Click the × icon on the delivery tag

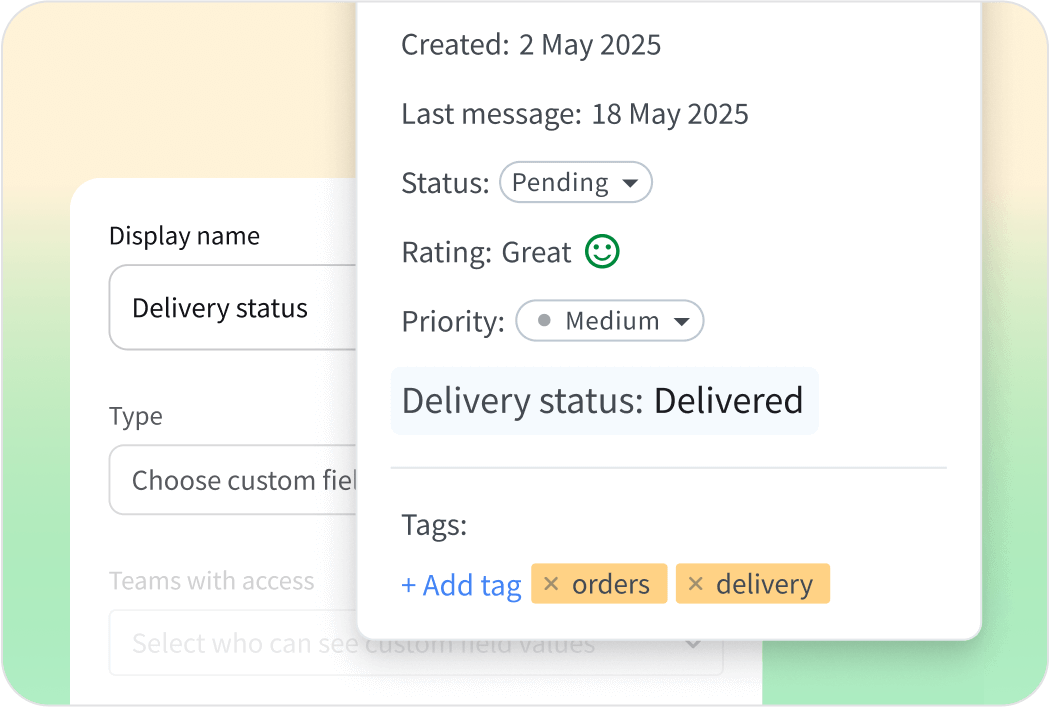696,584
